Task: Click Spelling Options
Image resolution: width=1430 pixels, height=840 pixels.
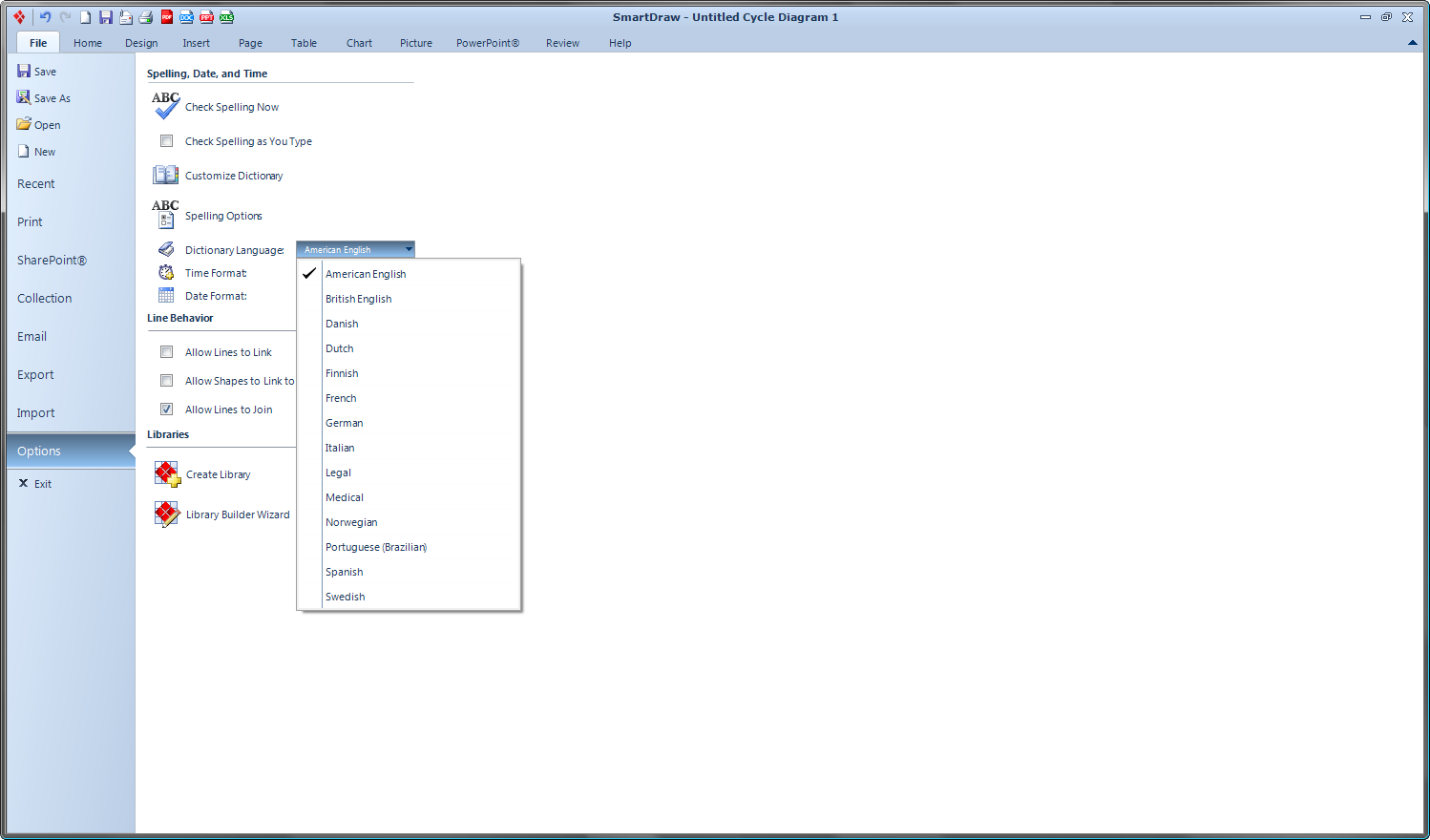Action: [x=223, y=216]
